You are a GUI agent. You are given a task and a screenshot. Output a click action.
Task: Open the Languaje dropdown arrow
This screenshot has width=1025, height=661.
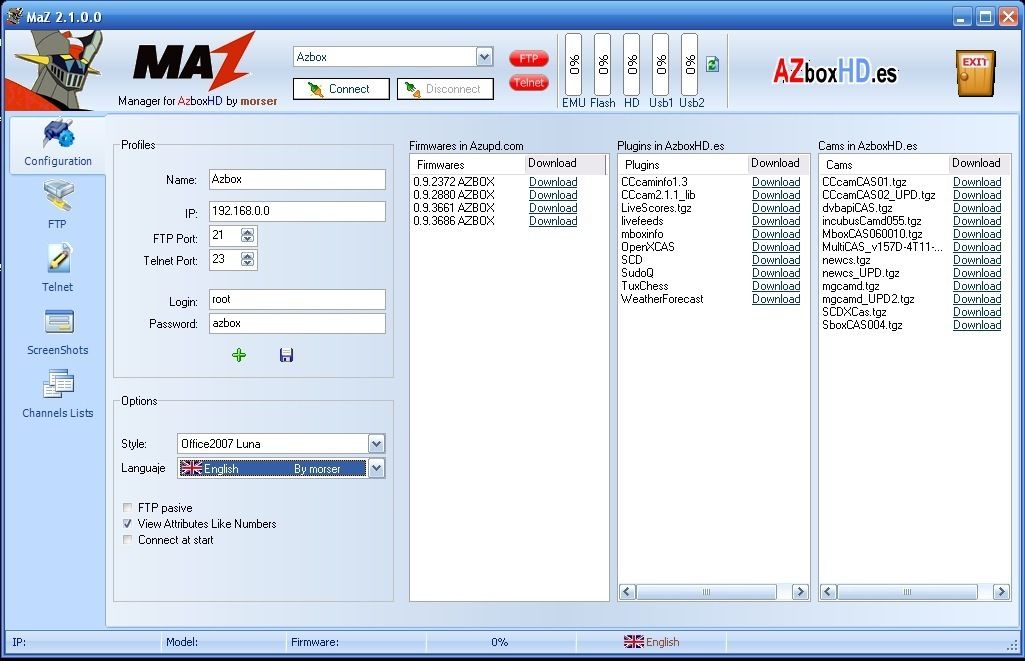pyautogui.click(x=377, y=468)
